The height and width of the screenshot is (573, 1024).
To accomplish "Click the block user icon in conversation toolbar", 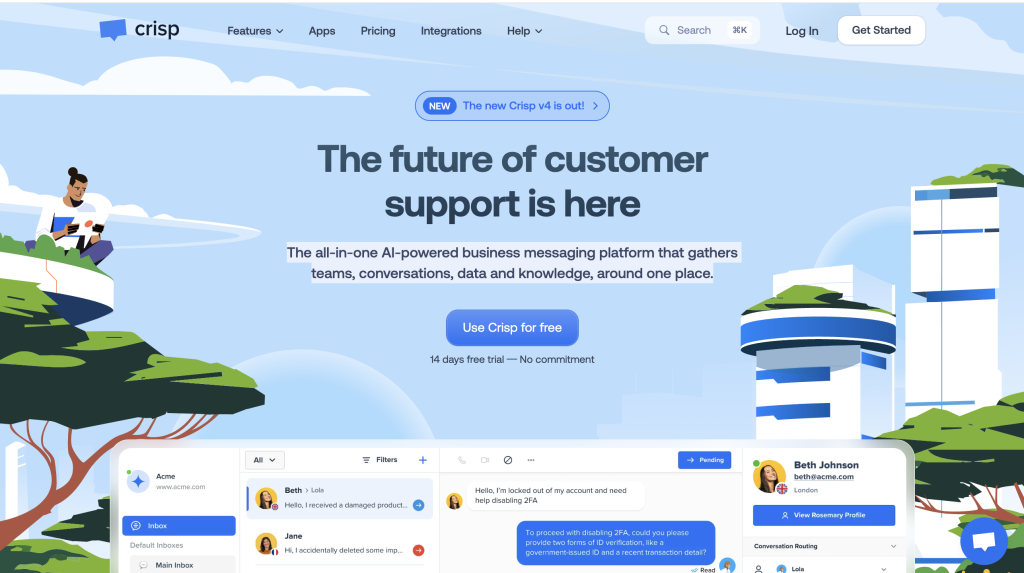I will pos(508,460).
